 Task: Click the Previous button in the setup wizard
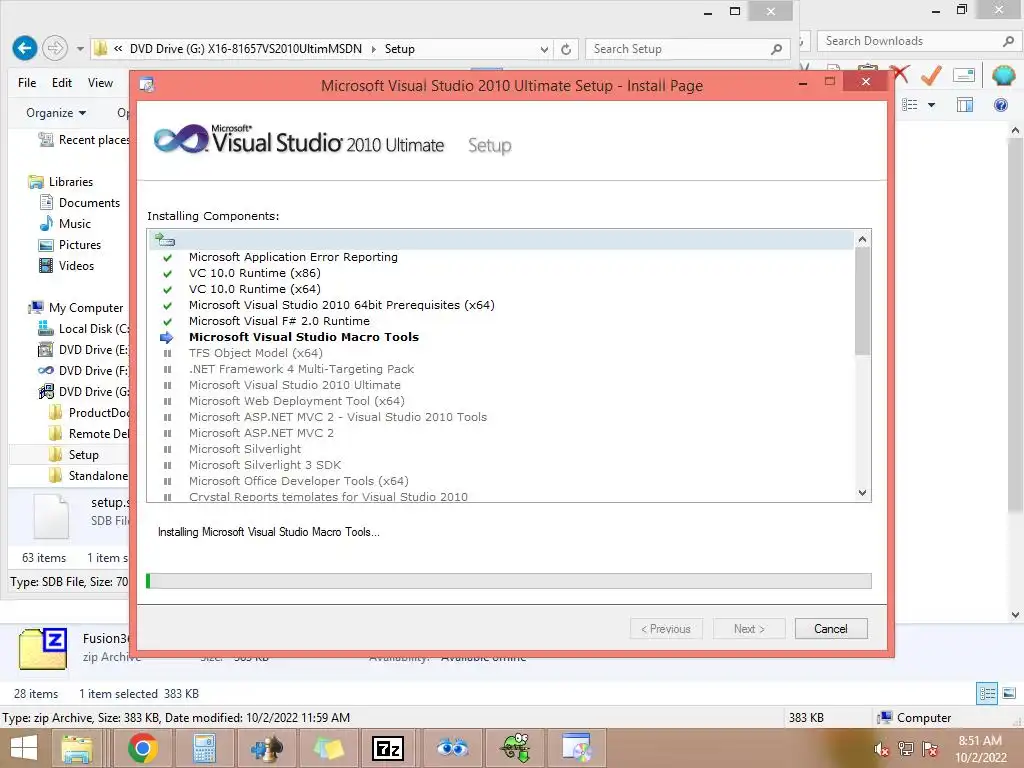click(666, 629)
